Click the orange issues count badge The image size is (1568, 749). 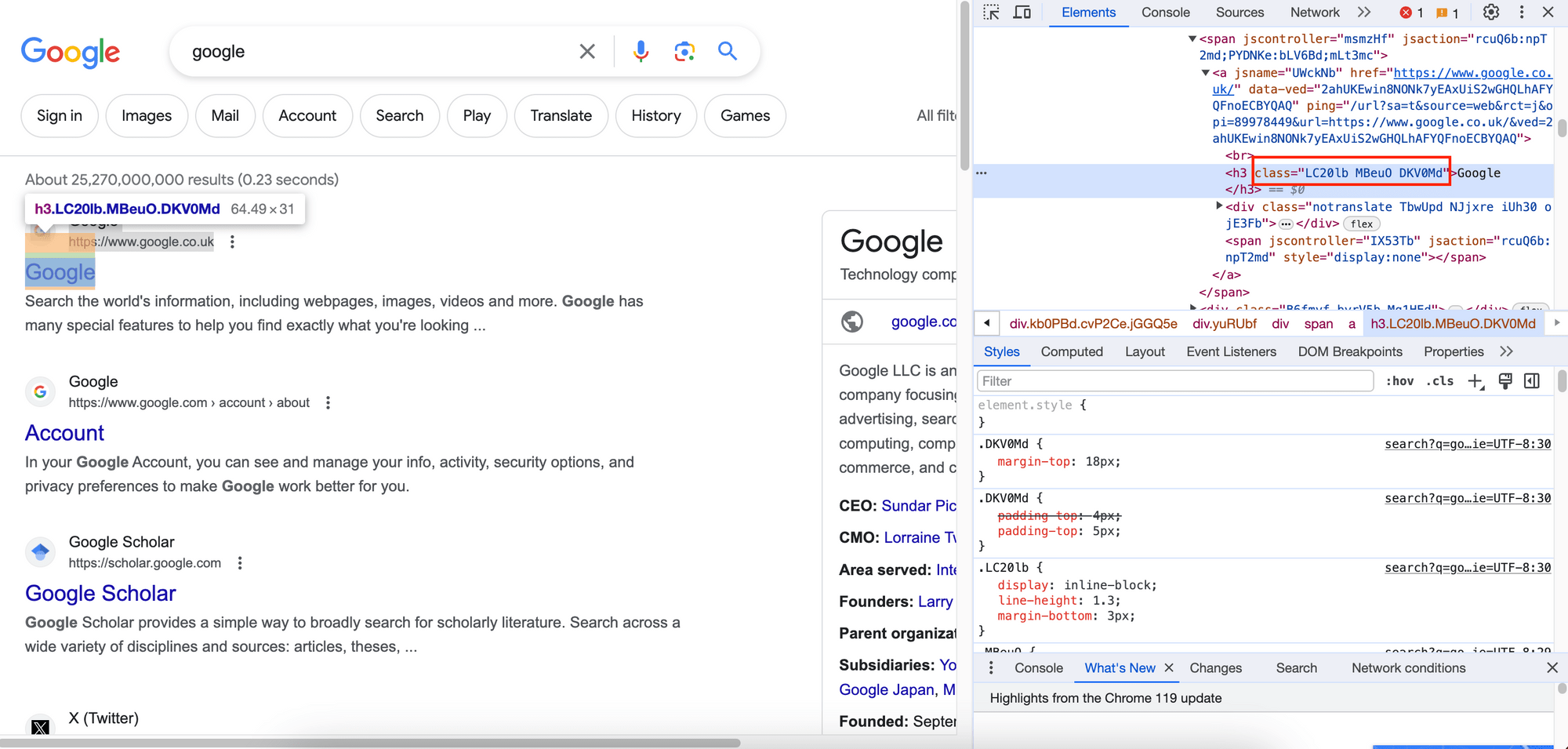1447,13
